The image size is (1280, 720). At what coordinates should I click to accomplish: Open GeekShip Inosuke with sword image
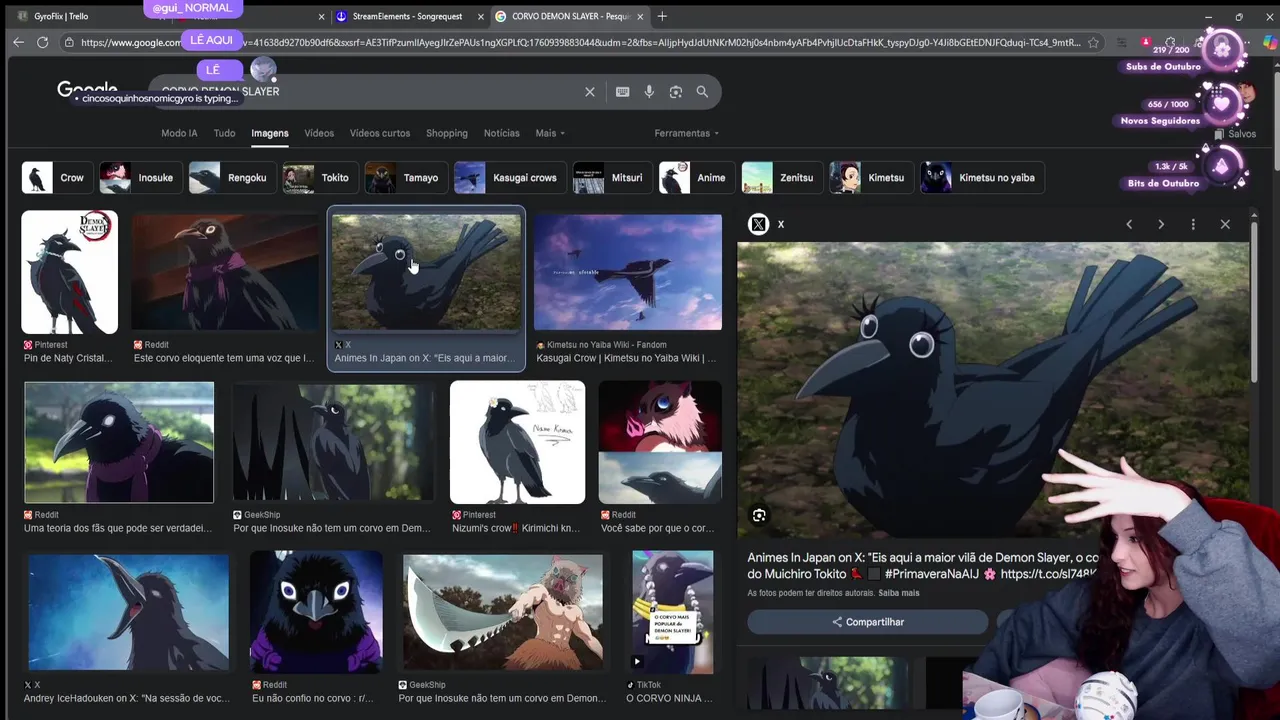(503, 611)
